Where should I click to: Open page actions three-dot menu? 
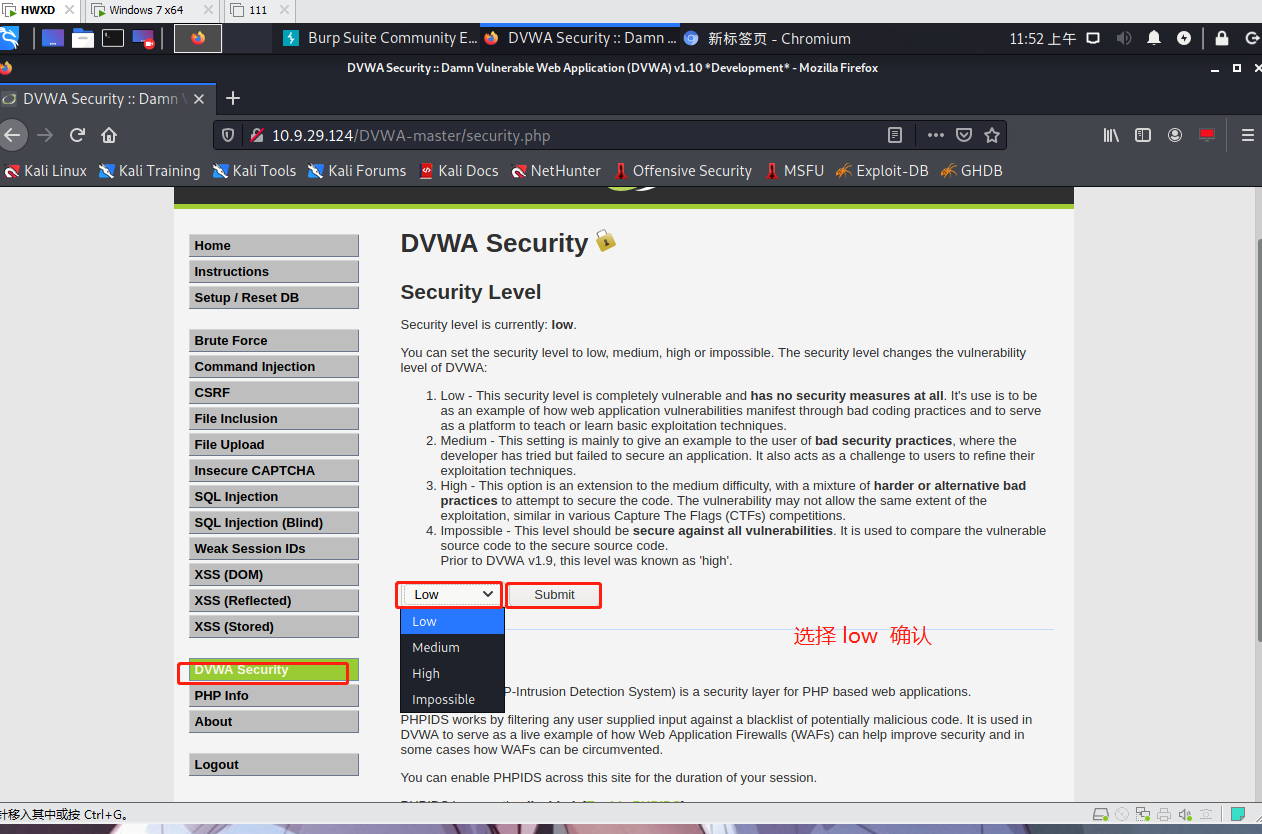(x=935, y=135)
